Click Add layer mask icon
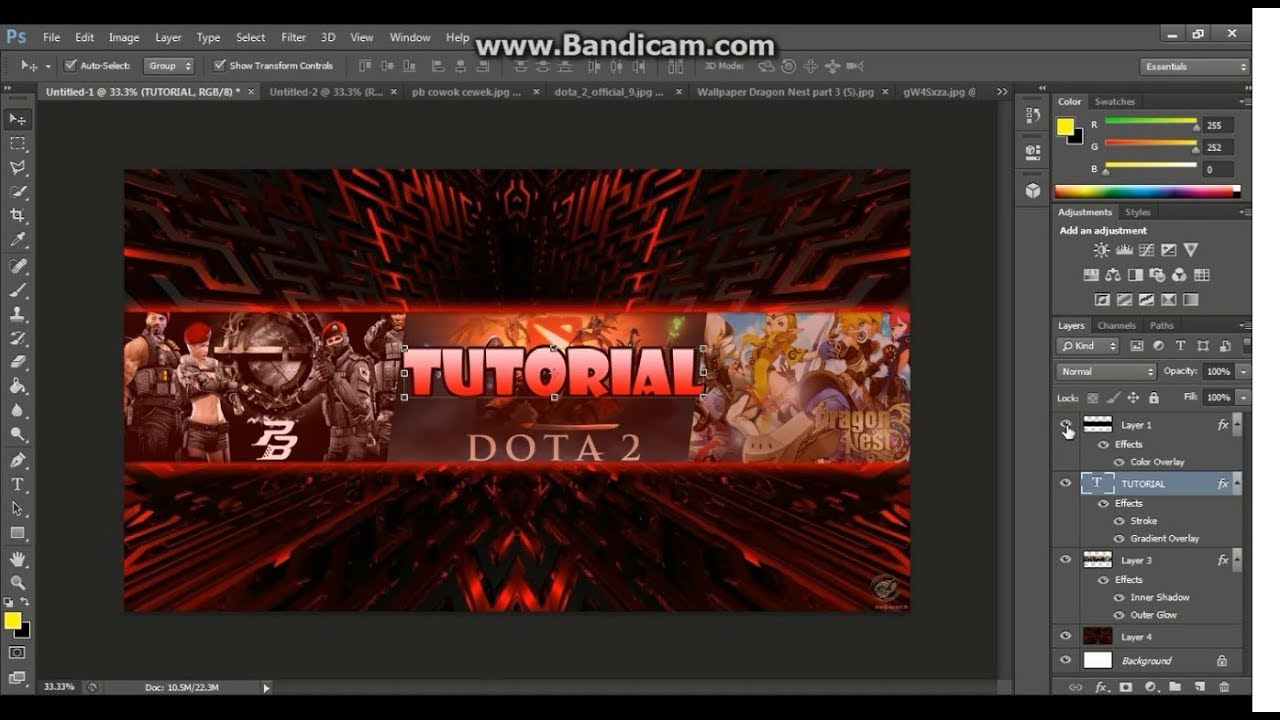1280x720 pixels. pos(1126,687)
